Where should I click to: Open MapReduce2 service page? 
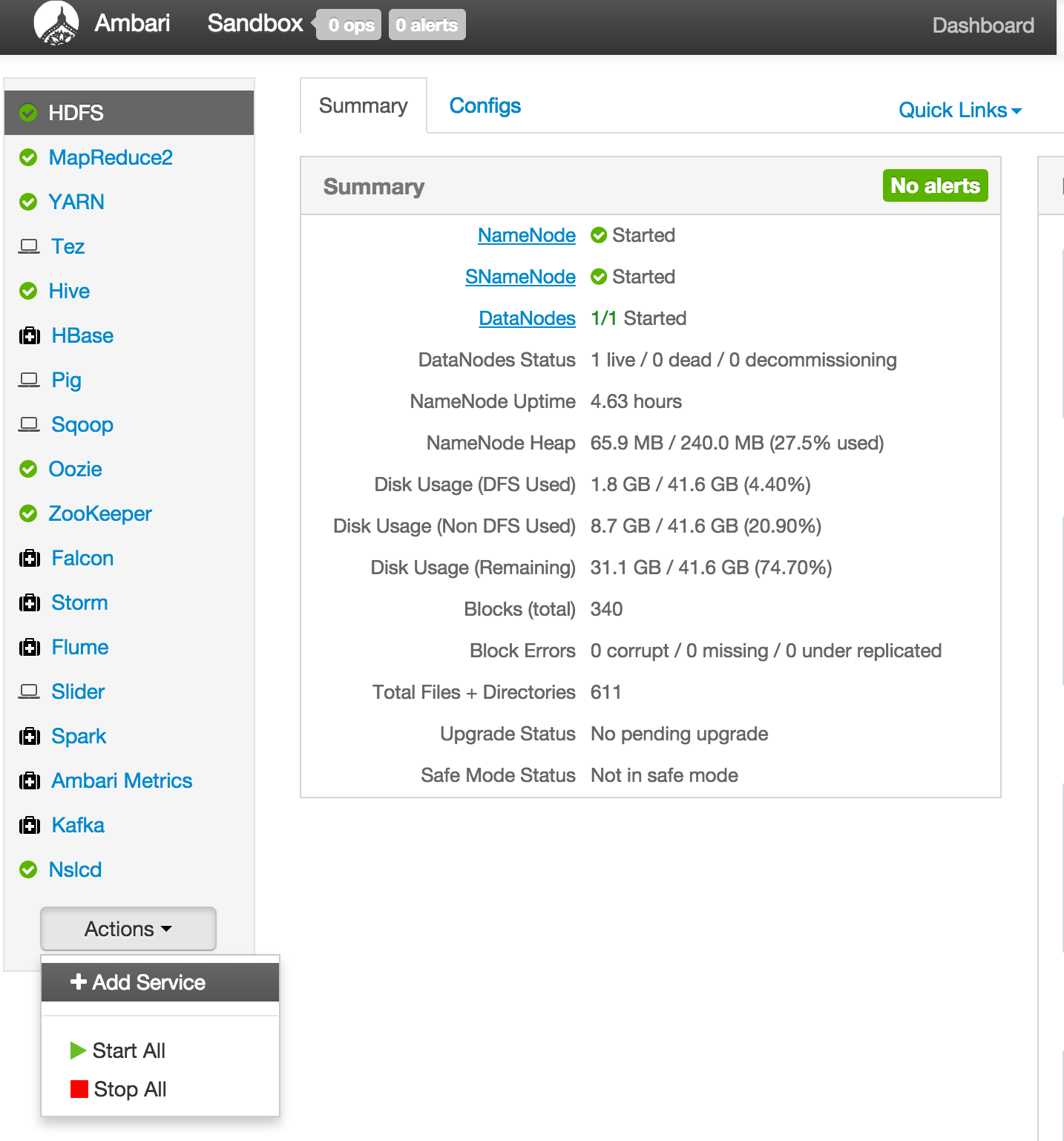click(x=111, y=157)
